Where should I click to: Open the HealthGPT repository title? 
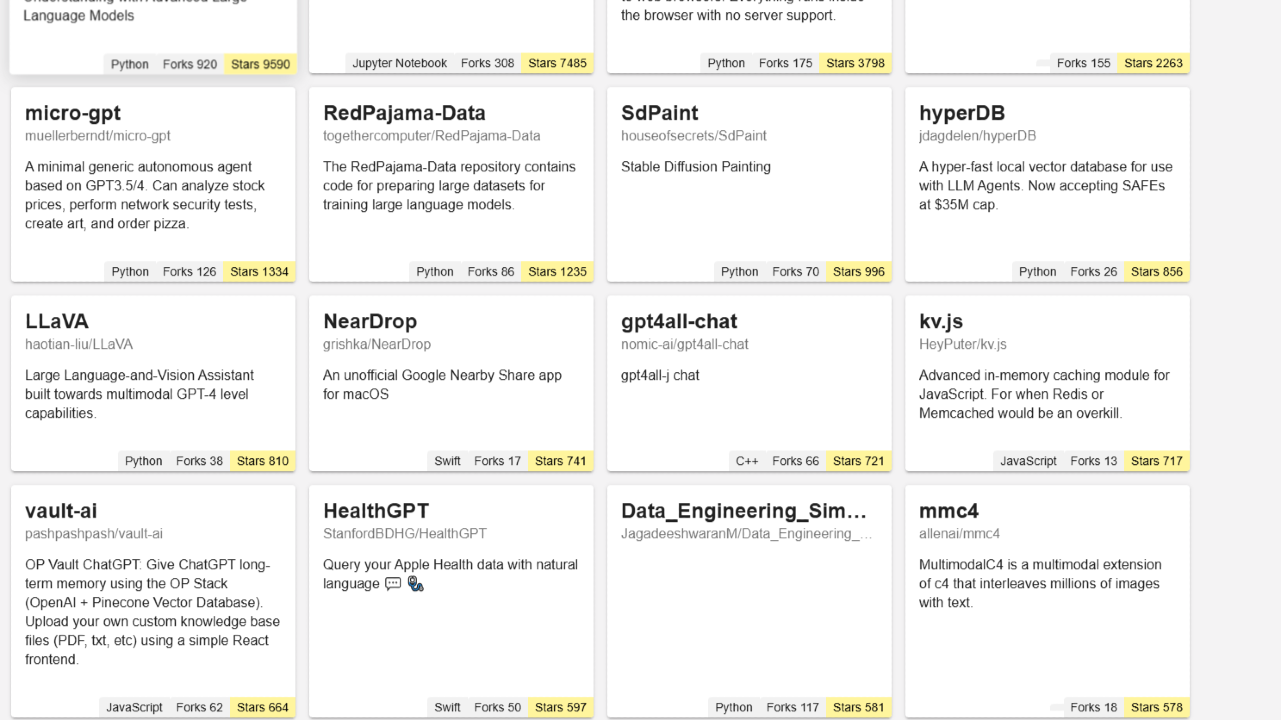point(376,511)
